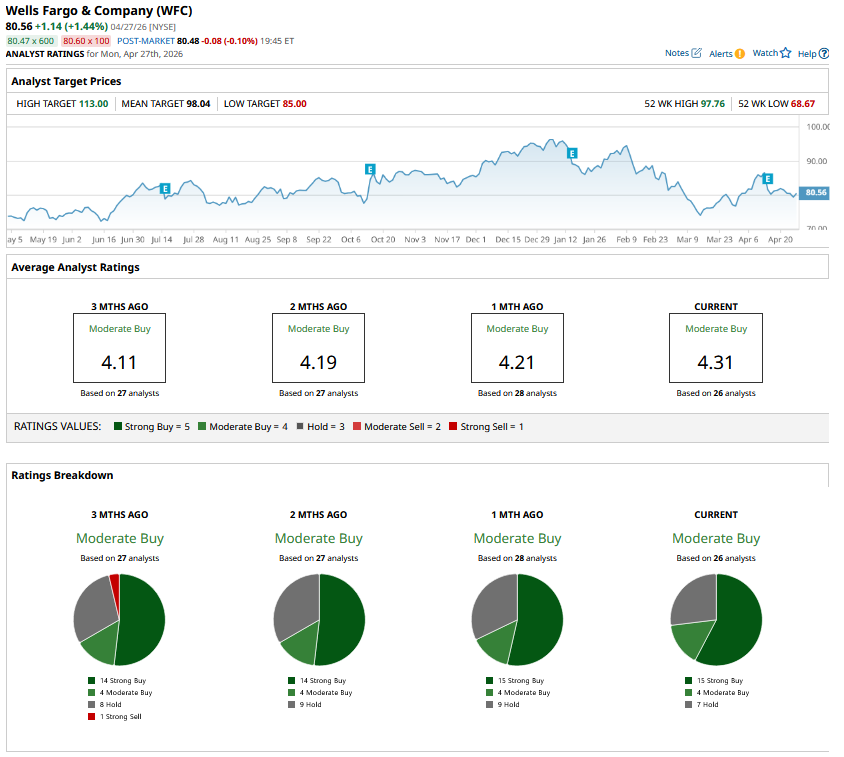This screenshot has width=844, height=757.
Task: Click the 80.56 price tag on chart axis
Action: 815,193
